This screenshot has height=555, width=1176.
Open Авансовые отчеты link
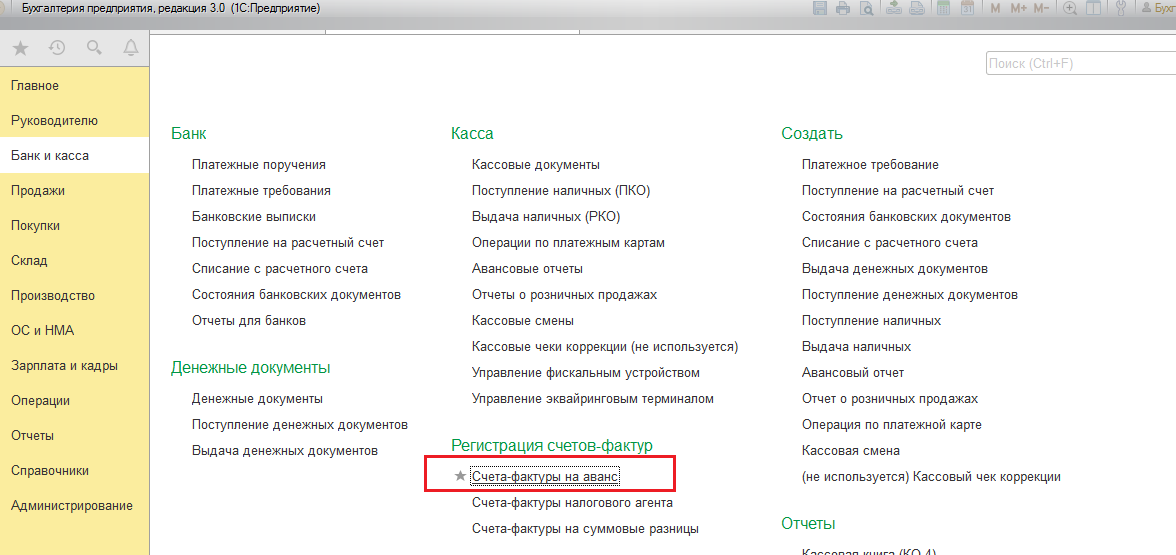pos(527,268)
